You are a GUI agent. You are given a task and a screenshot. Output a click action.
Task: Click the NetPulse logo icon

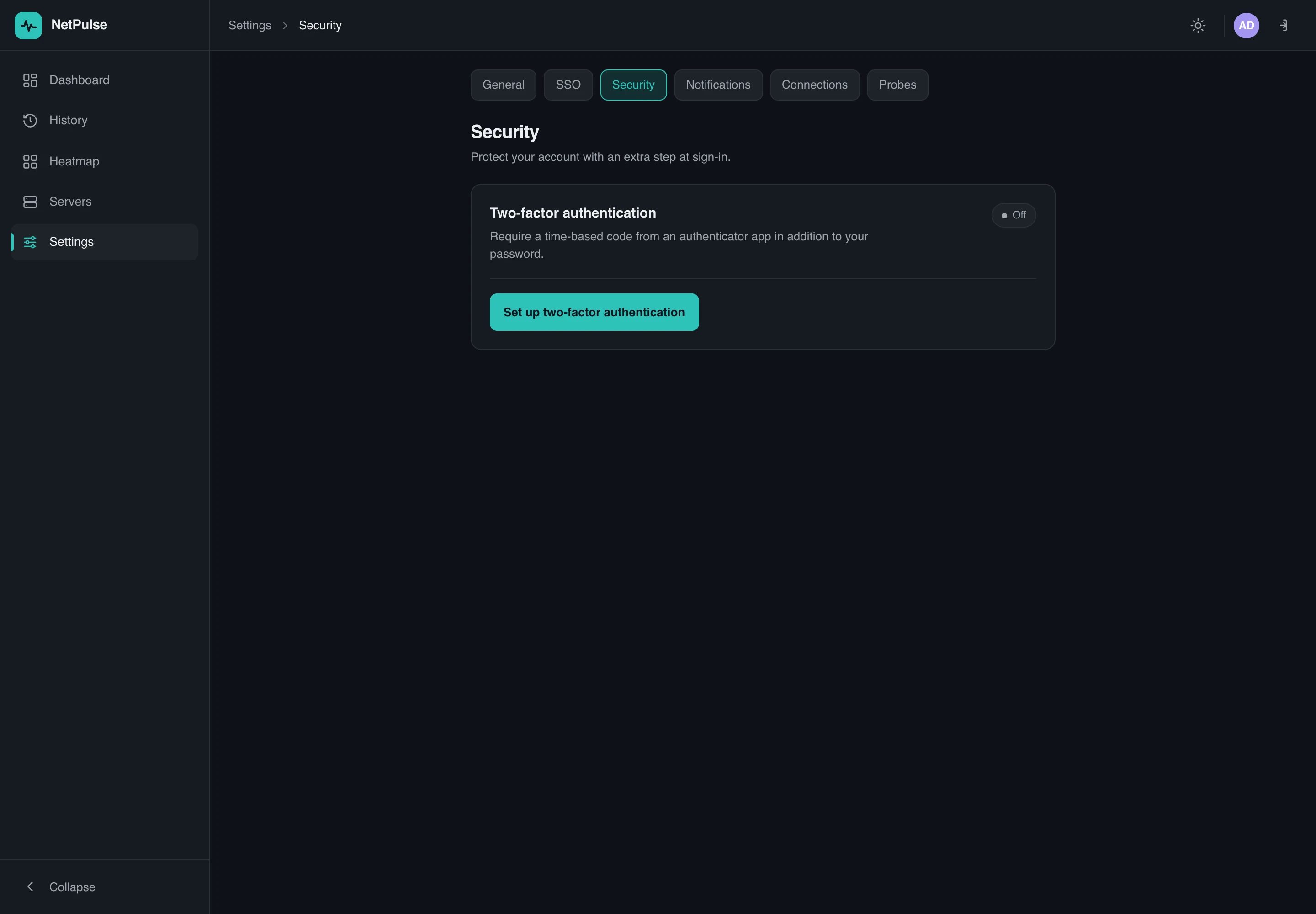(x=28, y=25)
